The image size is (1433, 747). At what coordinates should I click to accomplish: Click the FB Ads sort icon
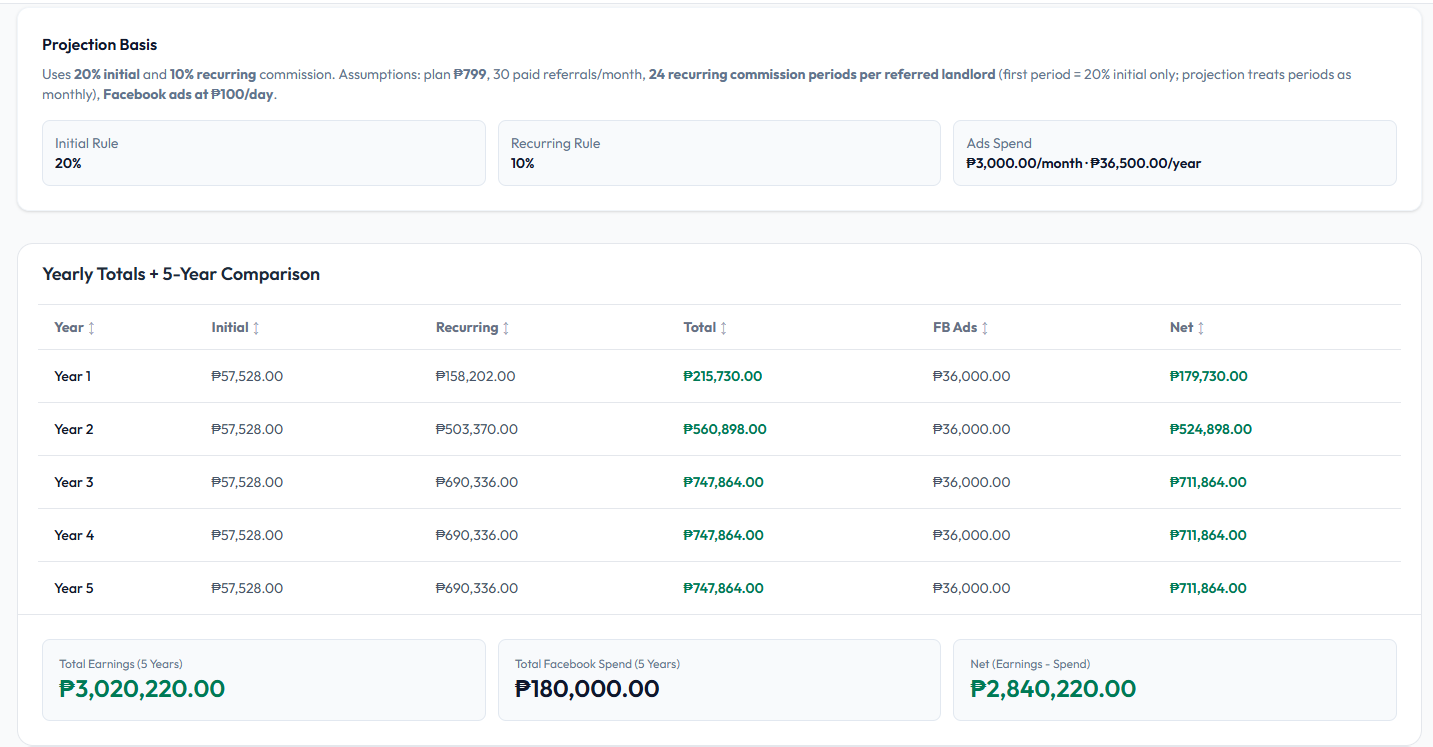(985, 328)
